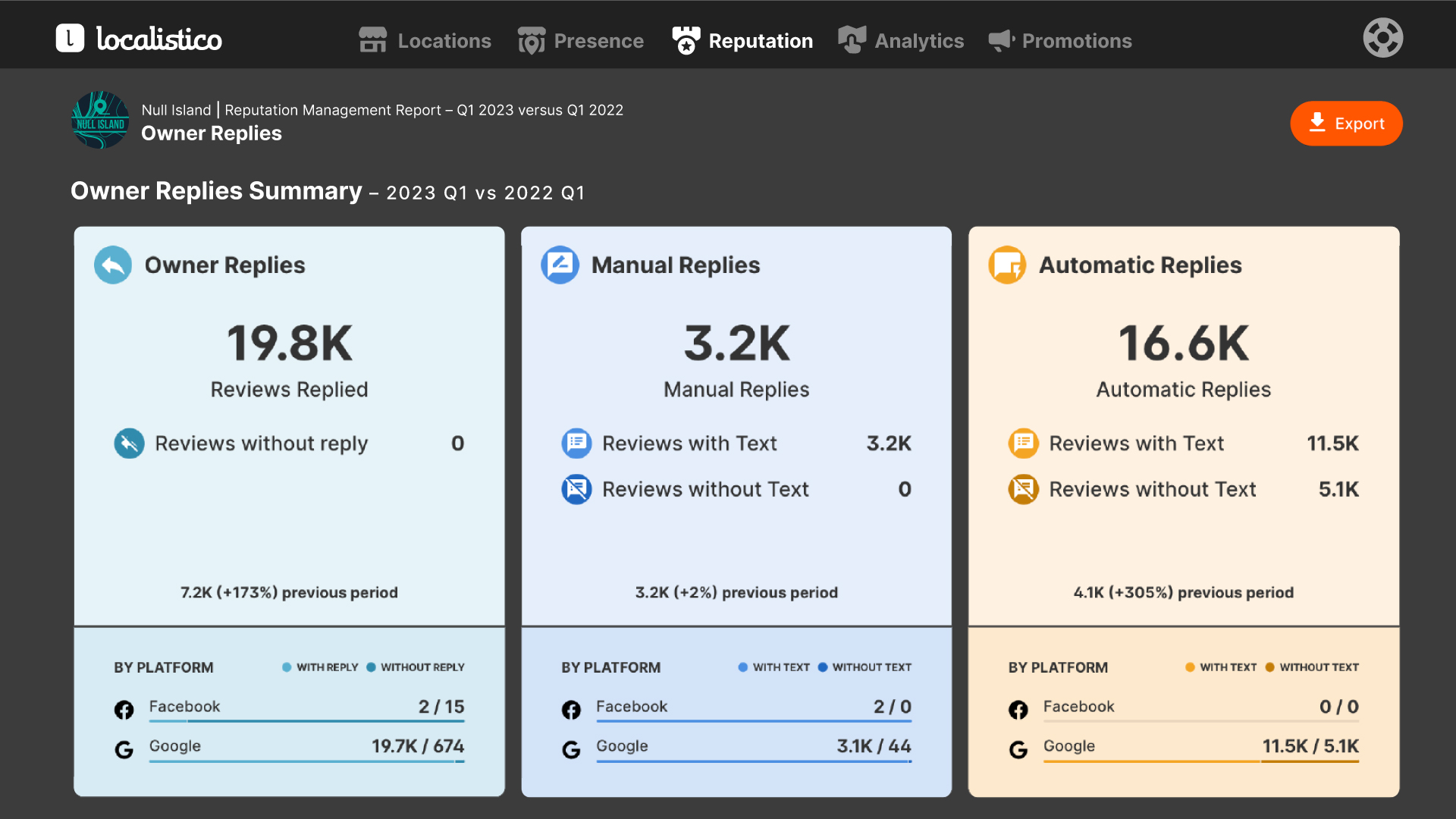Click the orange Reviews without Text icon
Screen dimensions: 1456x819
point(1023,490)
